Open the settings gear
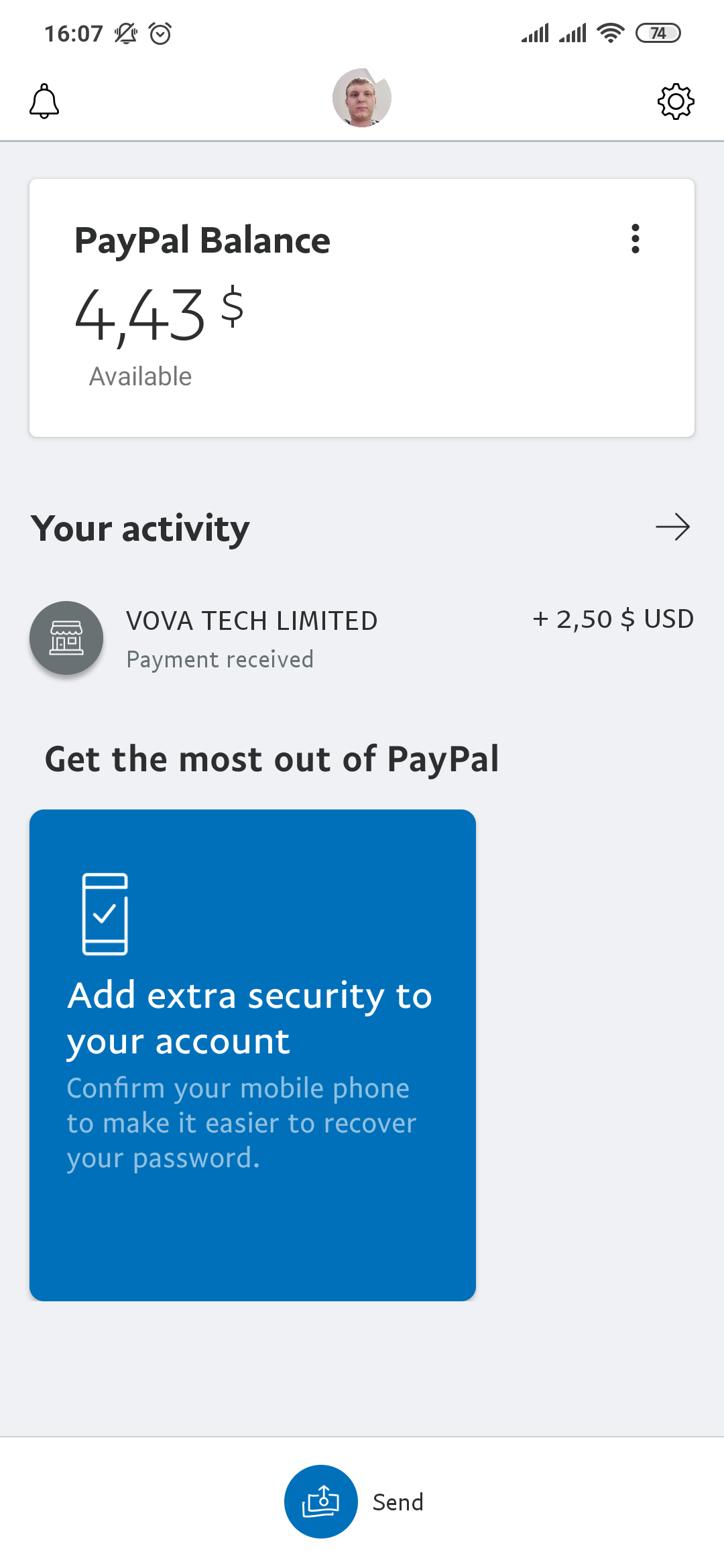Viewport: 724px width, 1568px height. 675,101
